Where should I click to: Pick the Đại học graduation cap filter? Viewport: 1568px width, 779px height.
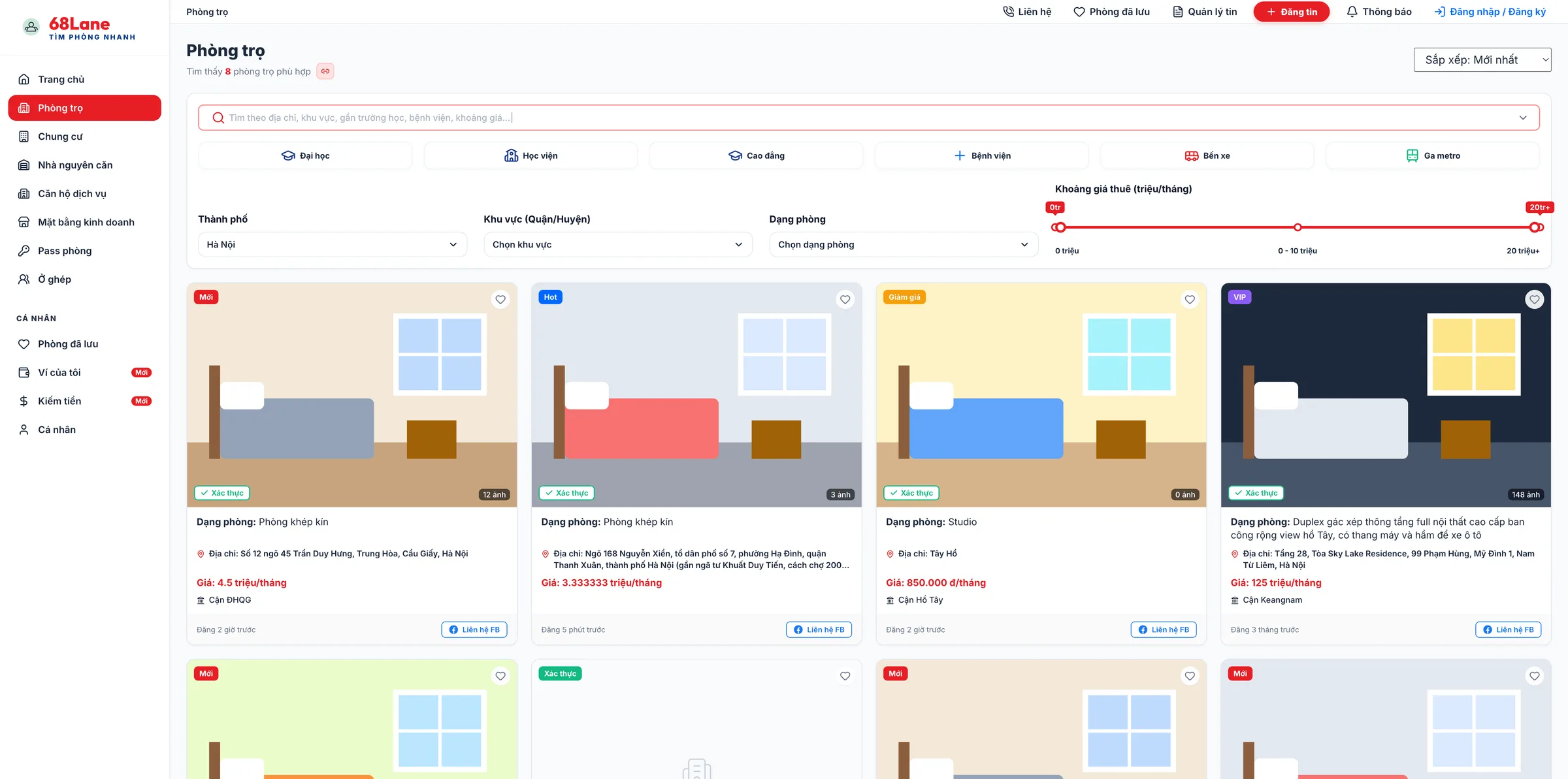click(x=305, y=155)
